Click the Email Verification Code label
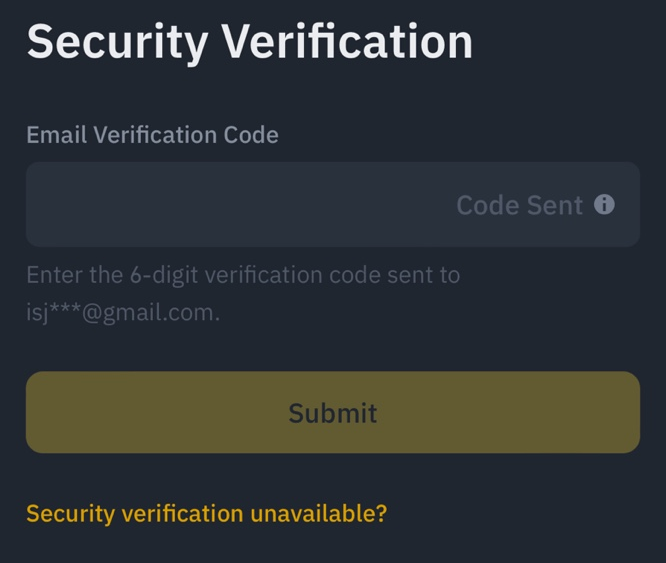666x563 pixels. (152, 135)
